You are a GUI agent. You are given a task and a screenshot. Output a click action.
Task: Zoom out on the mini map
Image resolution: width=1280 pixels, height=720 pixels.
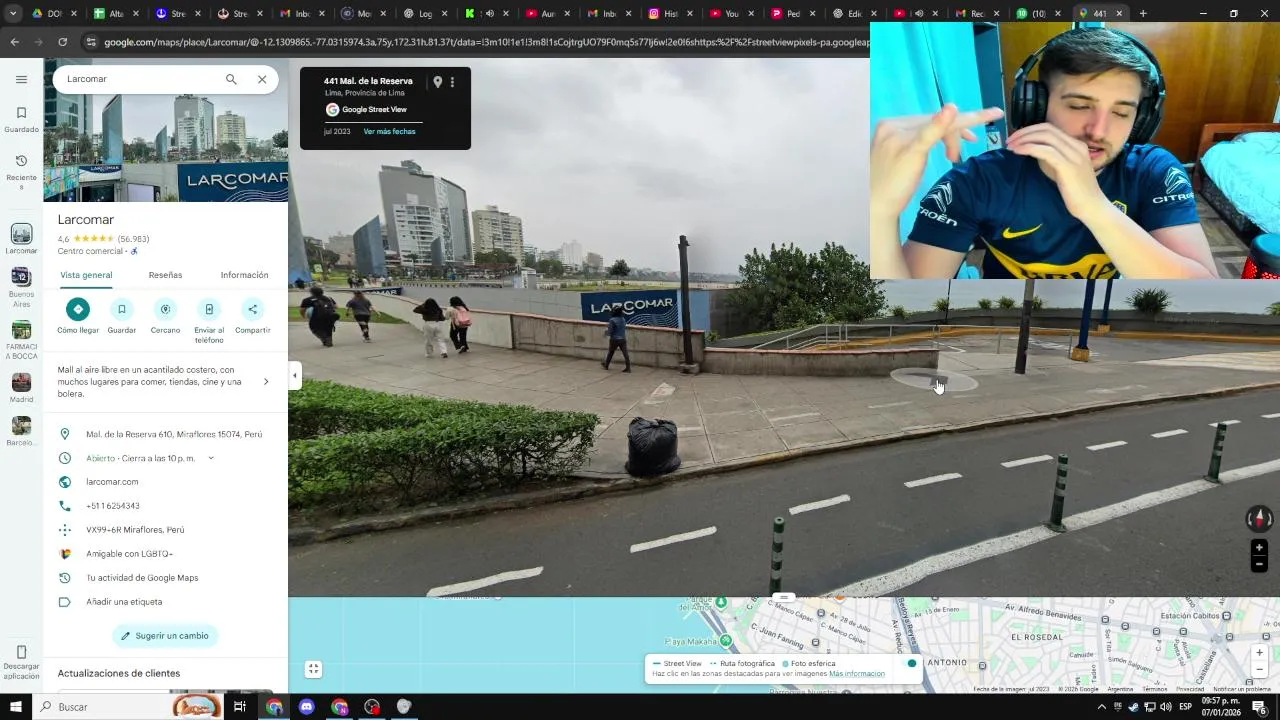[1259, 669]
